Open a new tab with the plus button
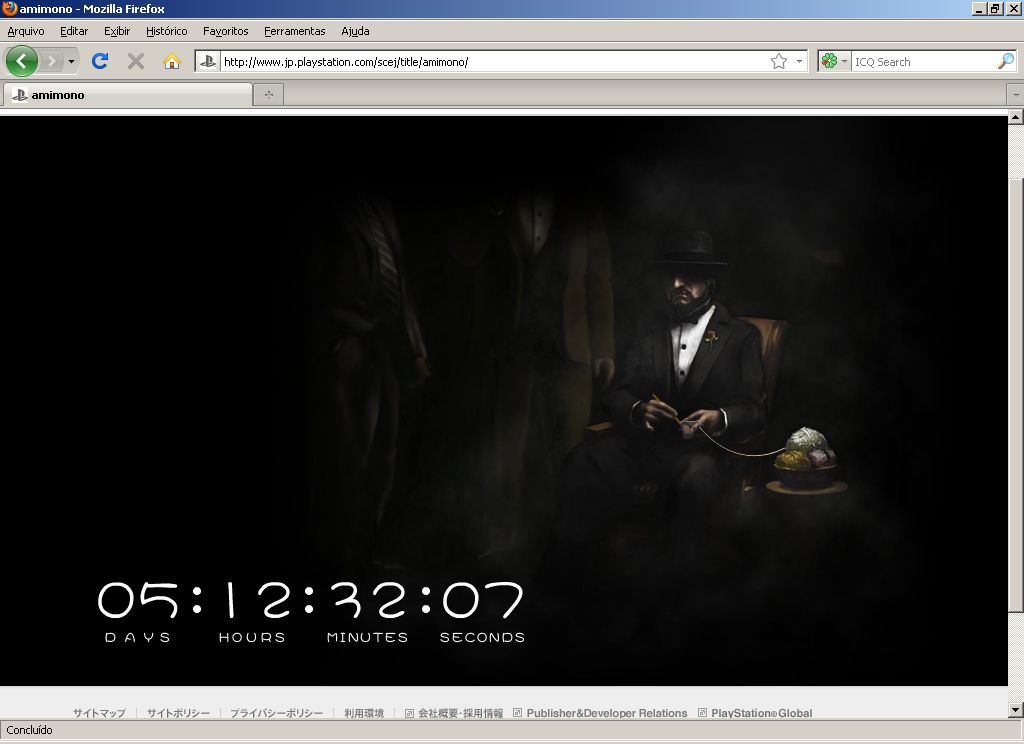The height and width of the screenshot is (744, 1024). point(268,95)
